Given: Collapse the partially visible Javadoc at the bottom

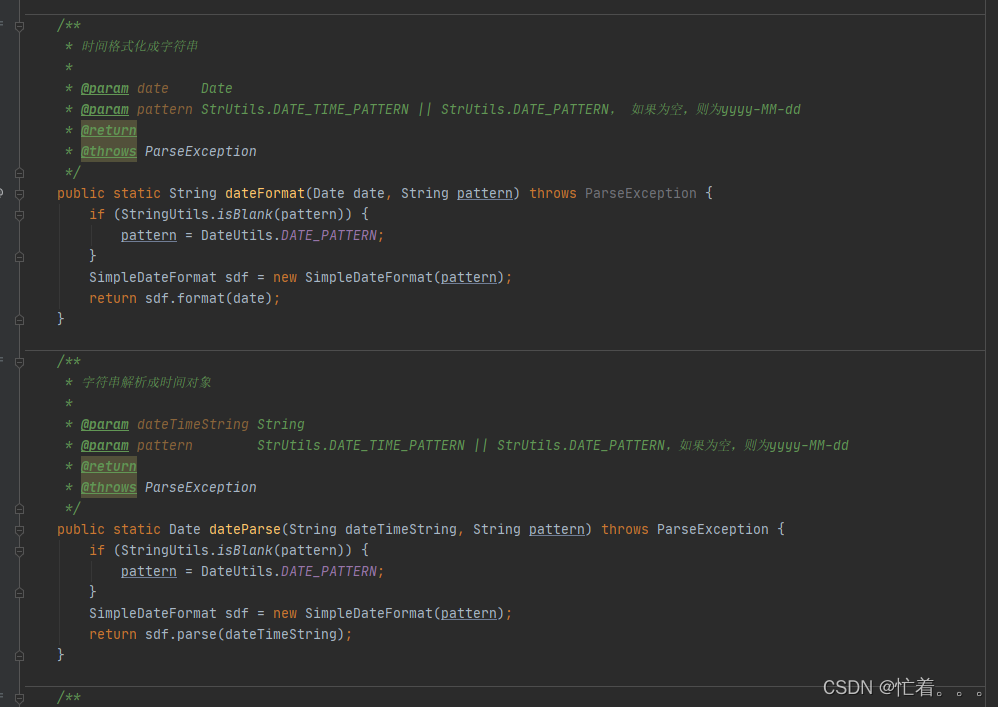Looking at the screenshot, I should coord(20,699).
